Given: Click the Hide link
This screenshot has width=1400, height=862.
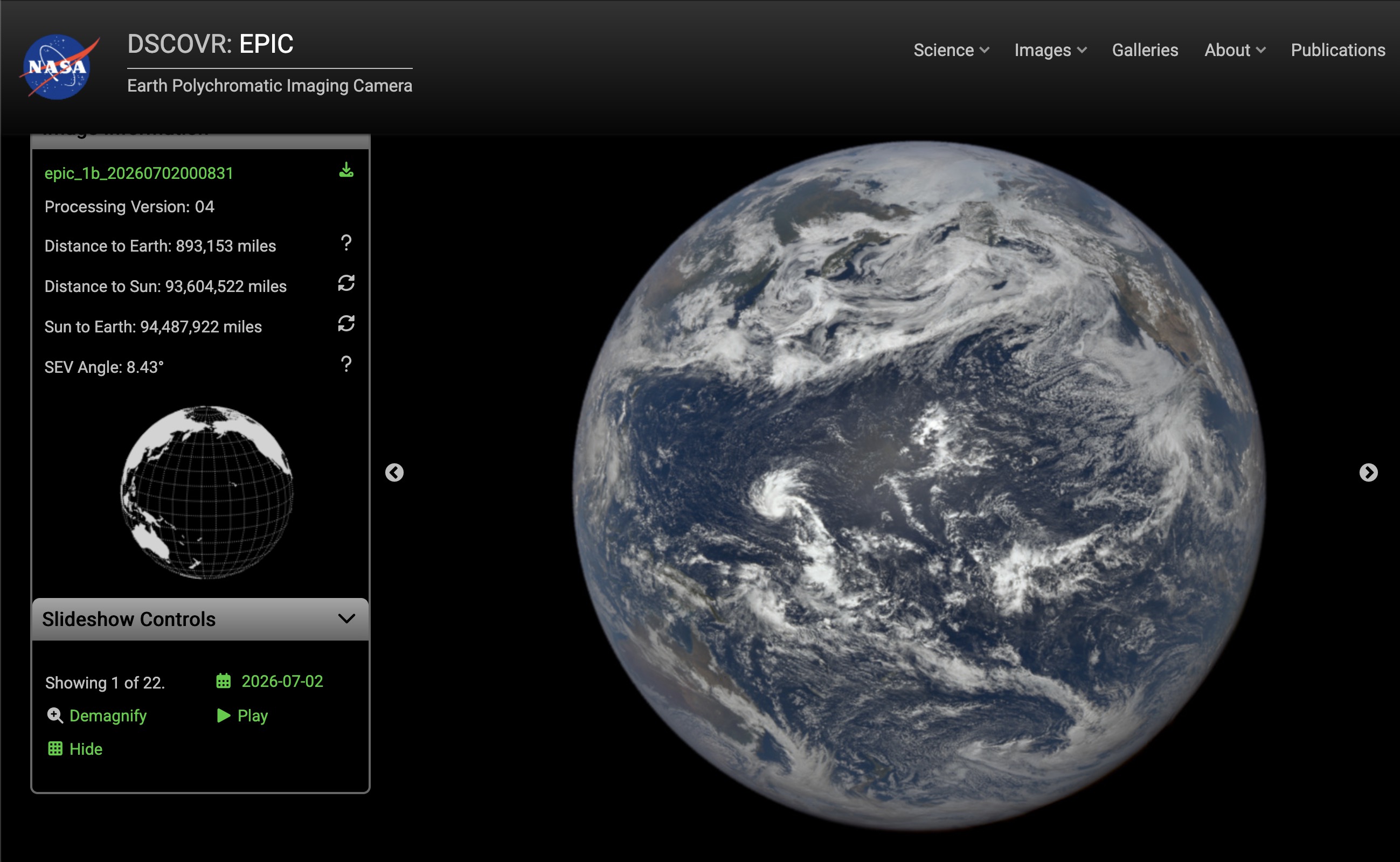Looking at the screenshot, I should (x=86, y=749).
